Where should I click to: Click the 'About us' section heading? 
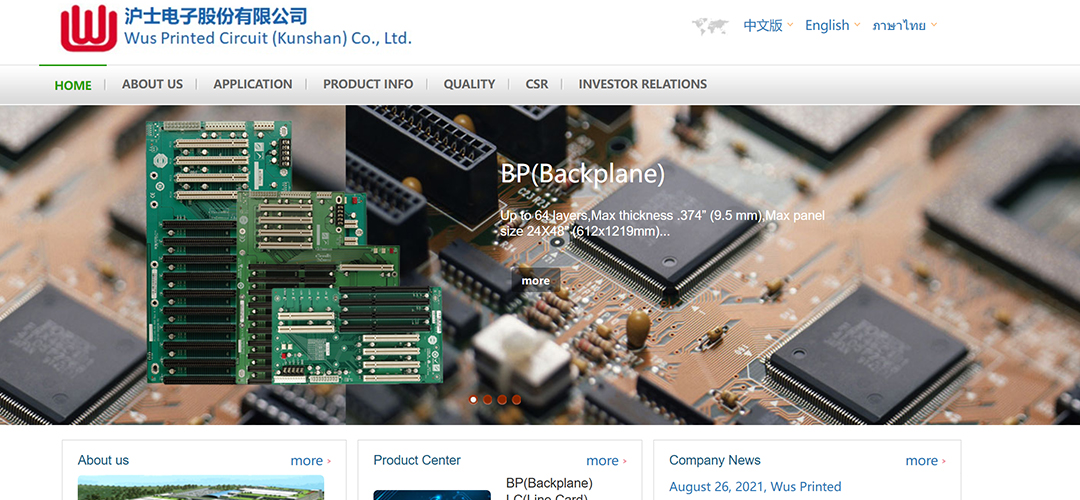[103, 460]
